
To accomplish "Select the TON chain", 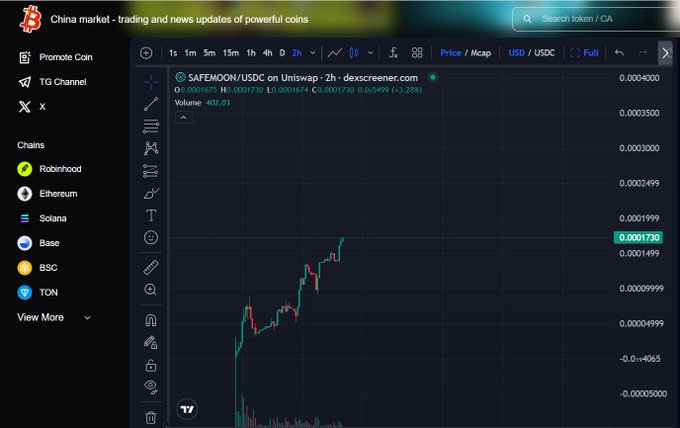I will coord(37,292).
